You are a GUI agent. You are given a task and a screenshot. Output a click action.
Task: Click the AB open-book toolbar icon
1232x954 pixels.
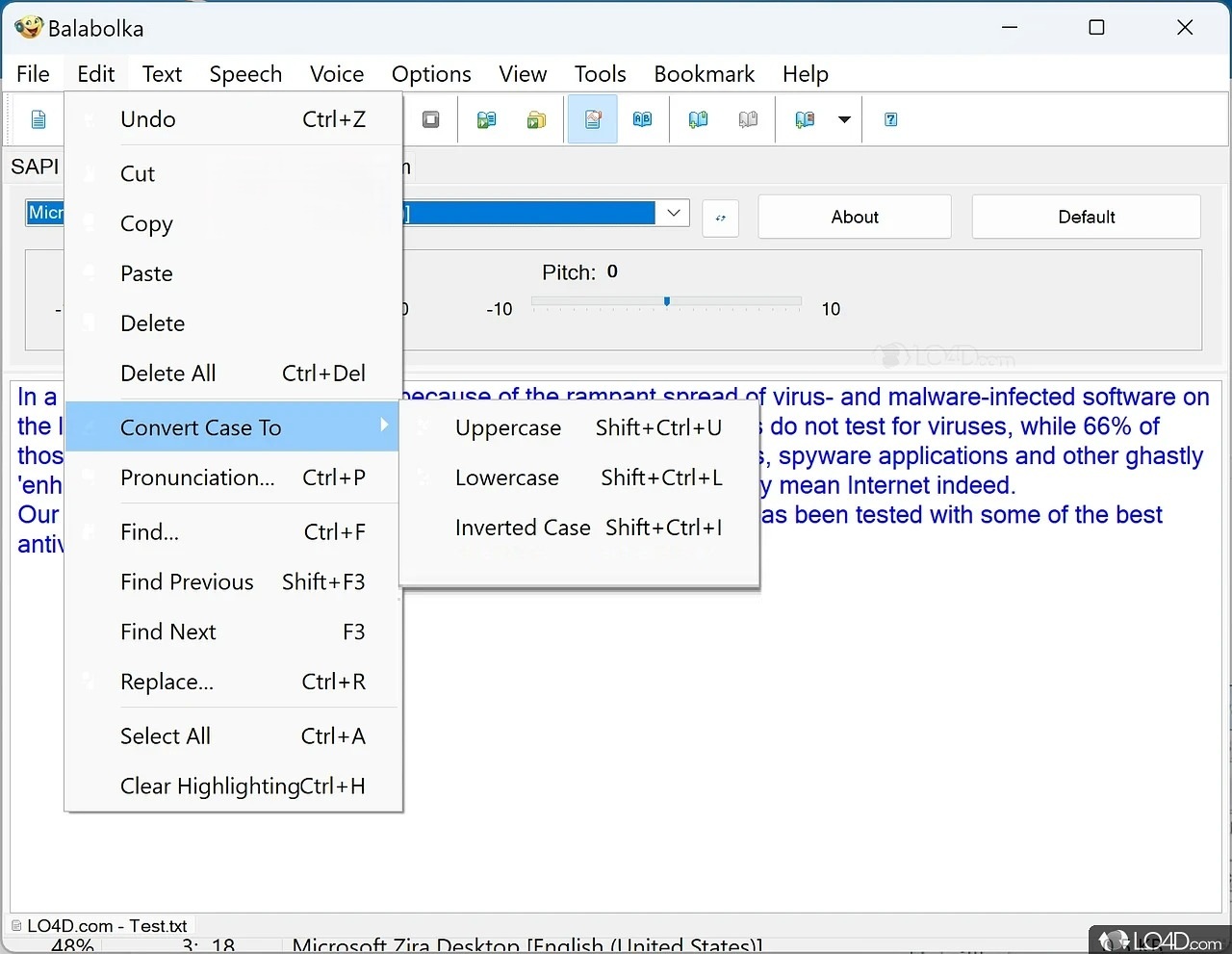pos(642,119)
